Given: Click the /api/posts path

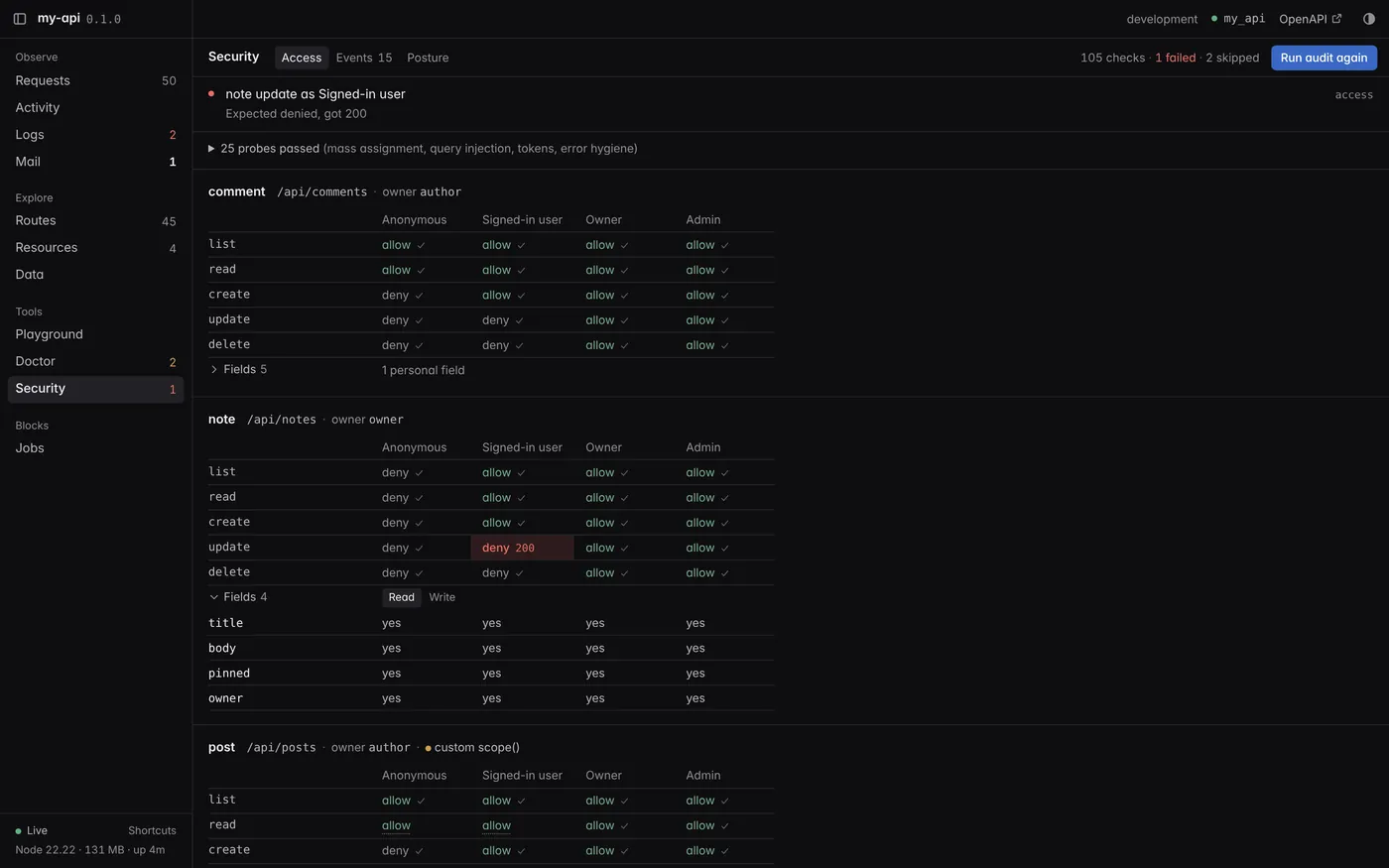Looking at the screenshot, I should (x=282, y=748).
